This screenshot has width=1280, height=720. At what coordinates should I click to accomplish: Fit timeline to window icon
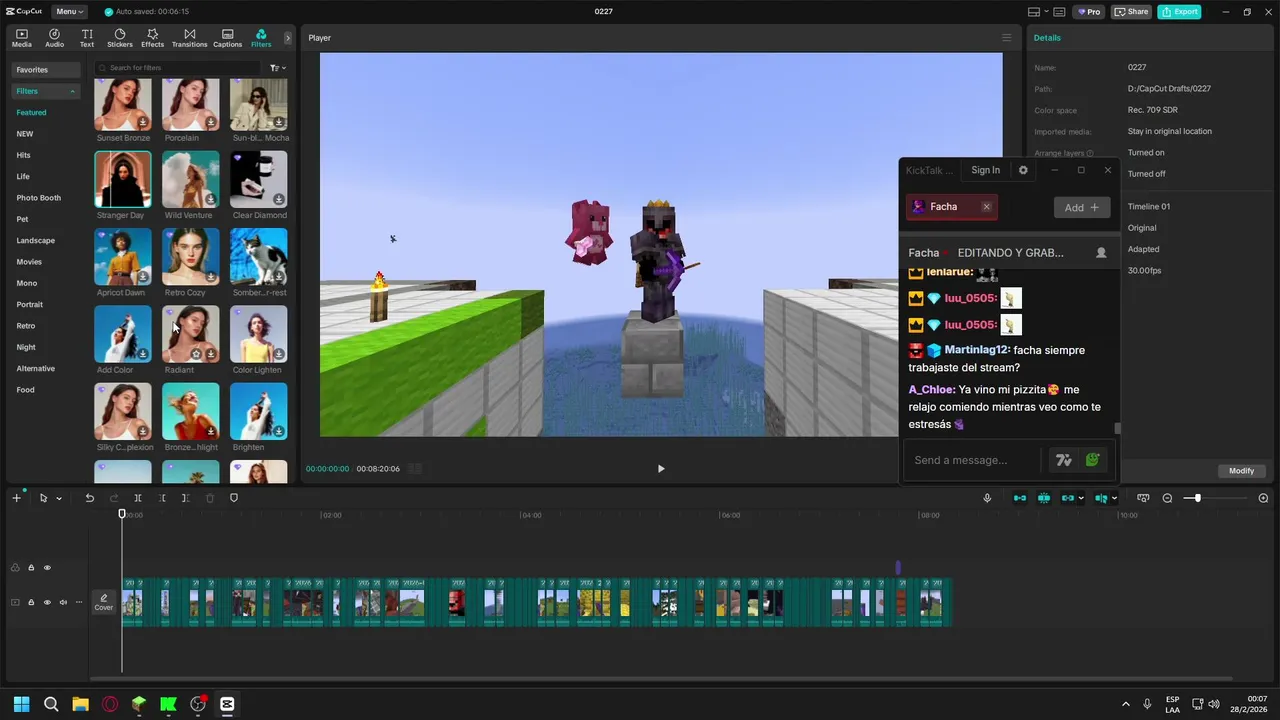(x=1143, y=498)
